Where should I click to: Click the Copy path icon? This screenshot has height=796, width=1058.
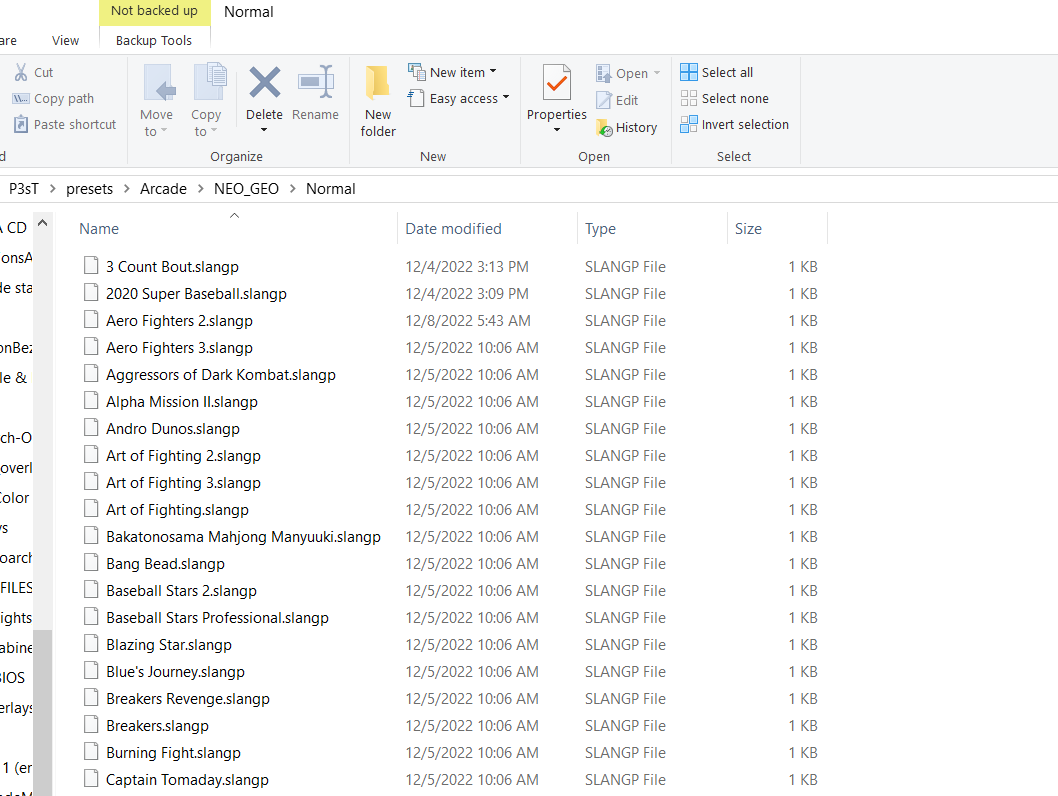click(21, 98)
